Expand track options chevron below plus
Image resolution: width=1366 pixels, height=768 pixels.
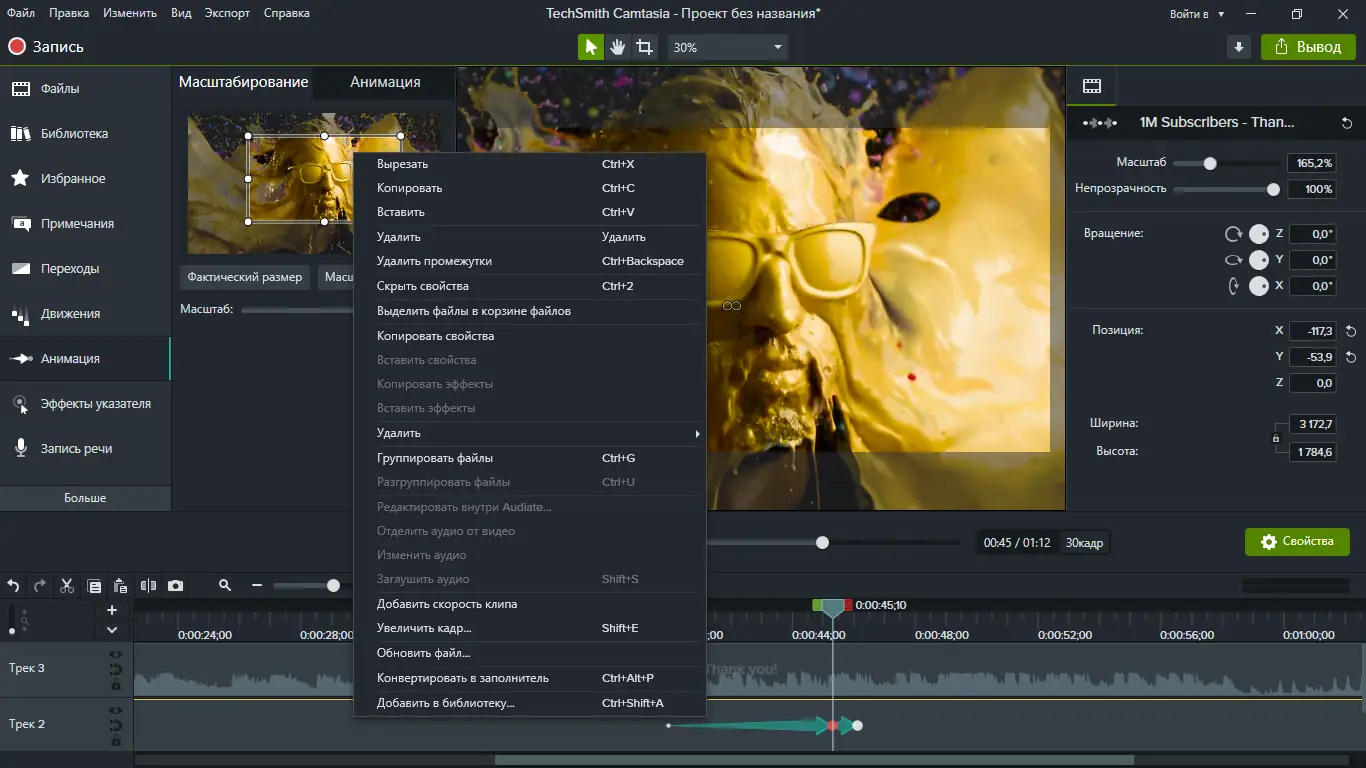tap(112, 630)
